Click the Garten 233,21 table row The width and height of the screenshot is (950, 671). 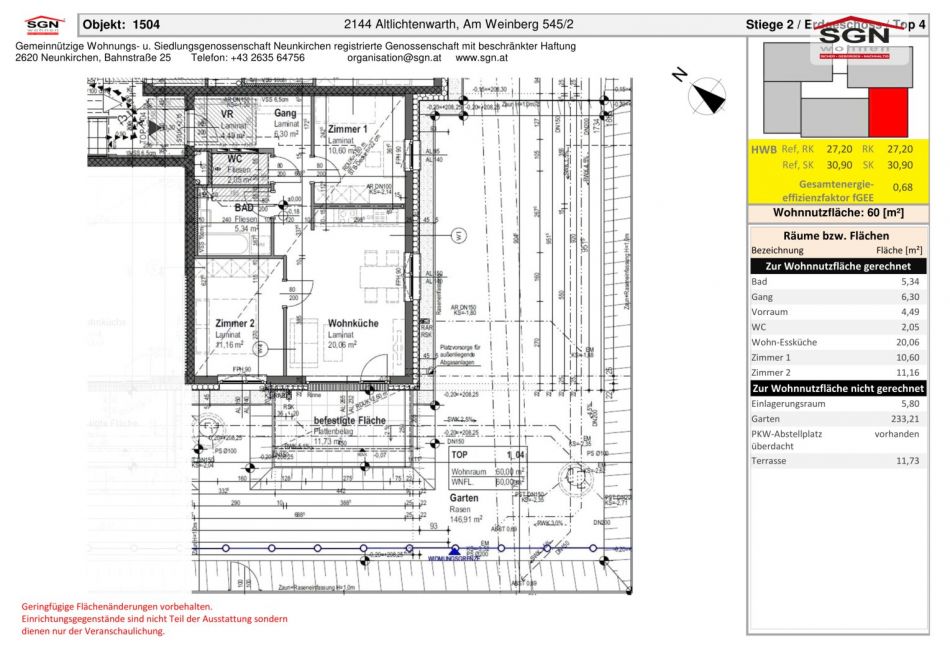click(x=838, y=420)
